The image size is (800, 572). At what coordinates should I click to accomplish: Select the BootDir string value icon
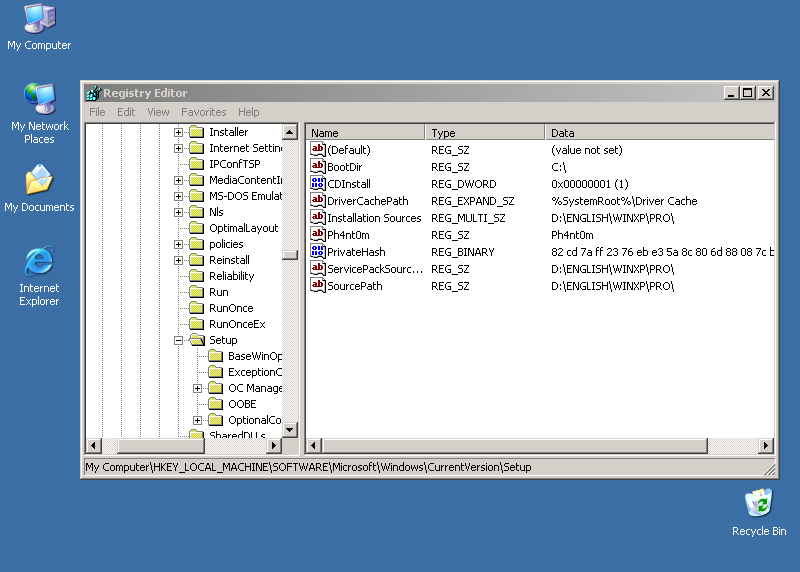click(318, 166)
